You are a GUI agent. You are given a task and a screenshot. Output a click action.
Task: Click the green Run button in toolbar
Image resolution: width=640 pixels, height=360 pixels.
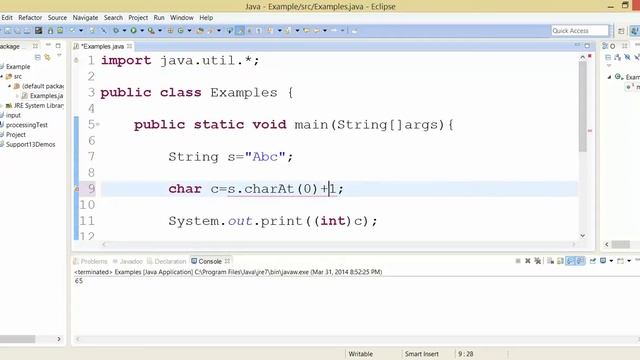tap(133, 30)
